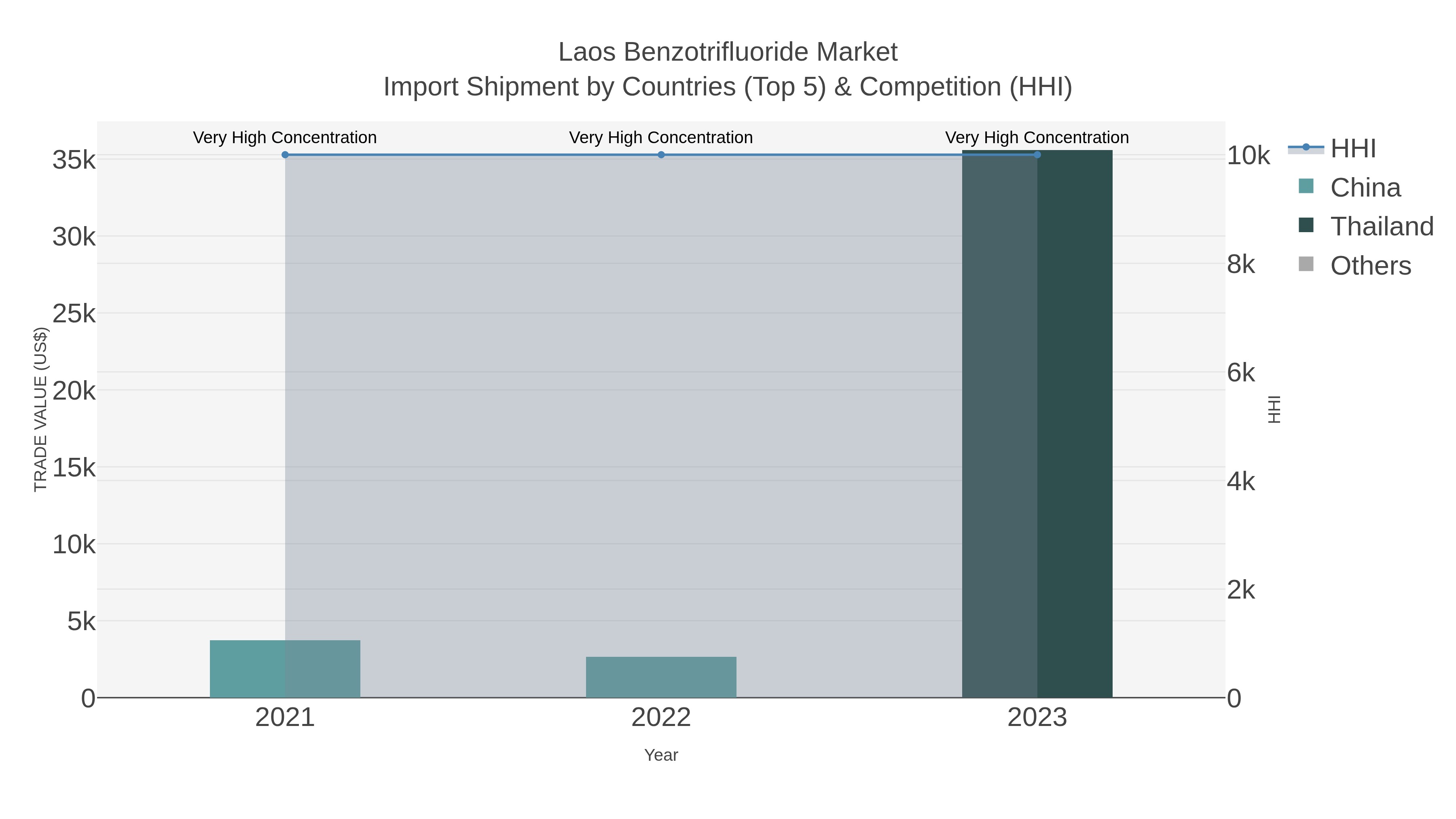Click the 30k left axis tick label

pyautogui.click(x=74, y=237)
